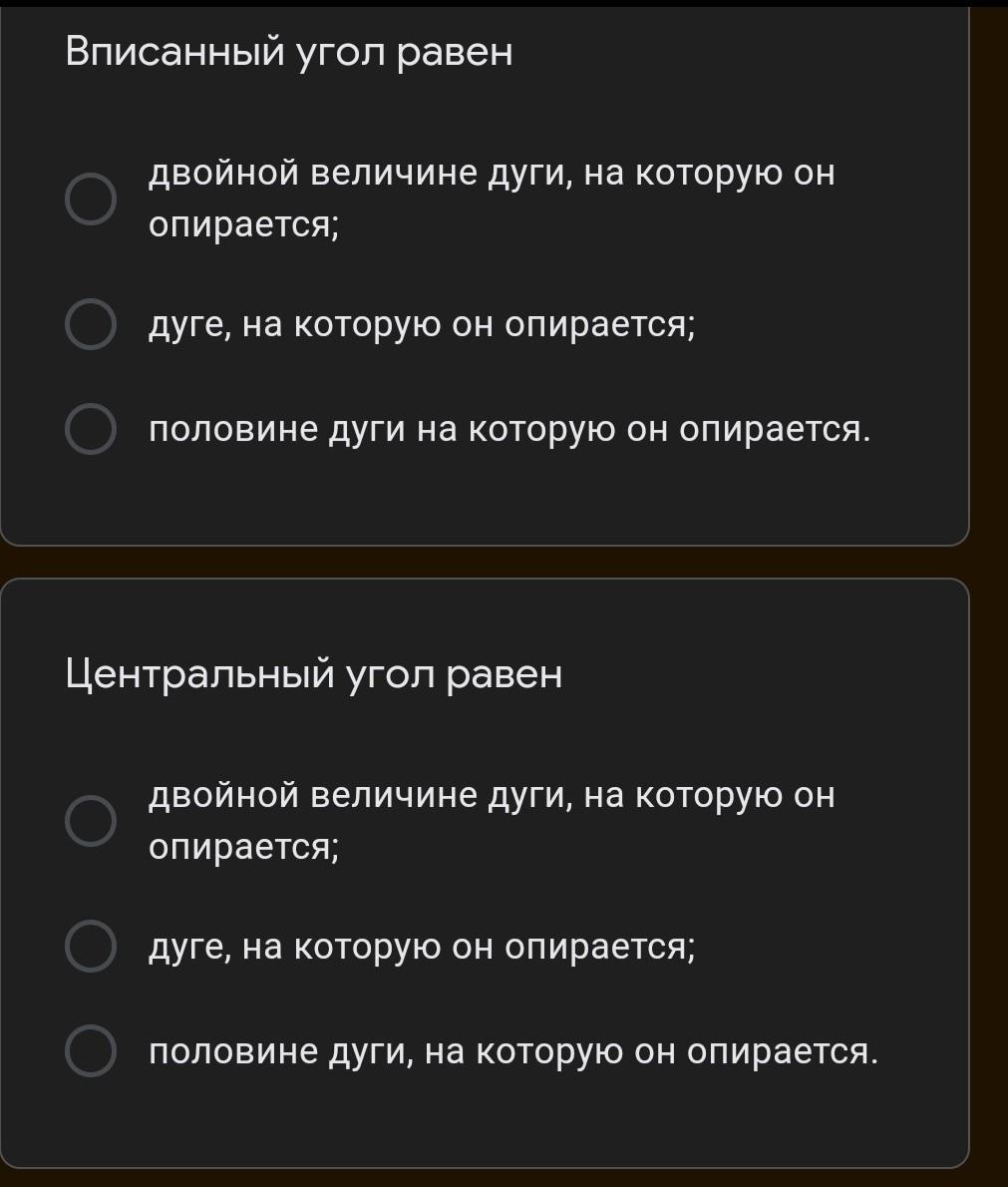Screen dimensions: 1008x1187
Task: Click the heading 'Вписанный угол равен'
Action: coord(289,53)
